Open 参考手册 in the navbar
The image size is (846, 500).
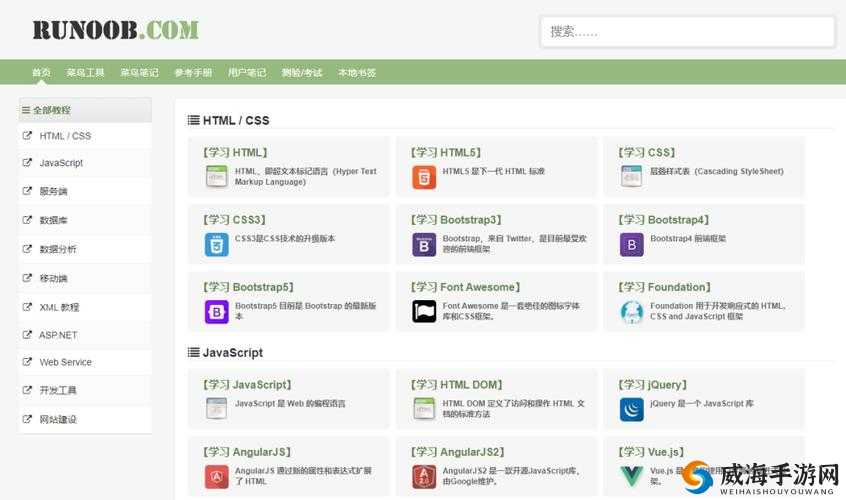[193, 72]
